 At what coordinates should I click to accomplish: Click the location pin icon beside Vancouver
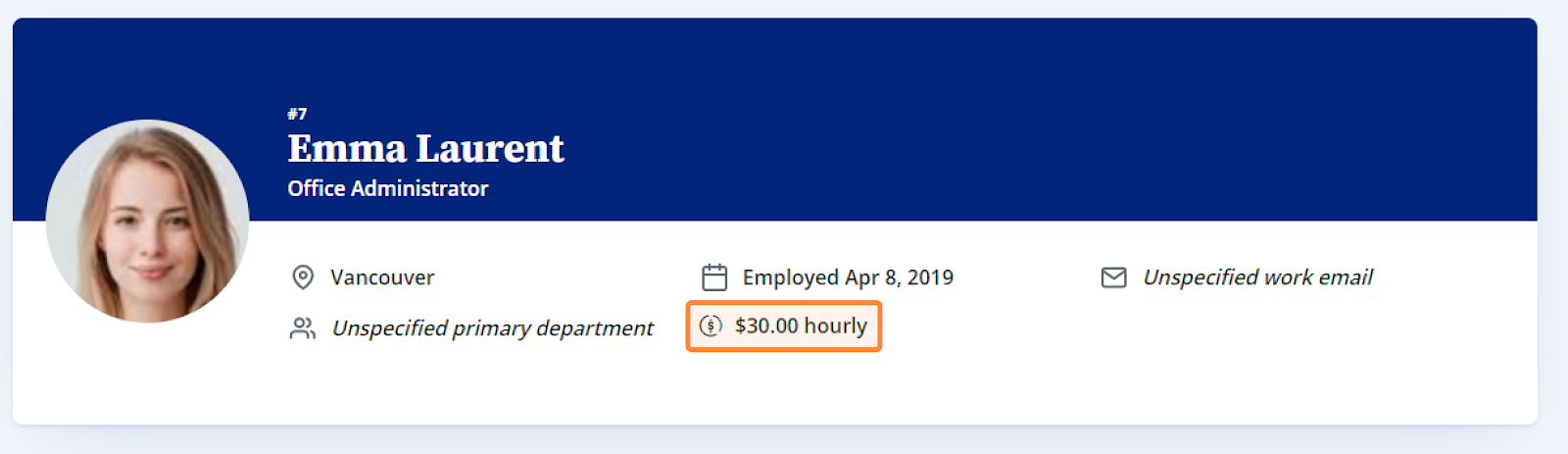pos(303,277)
